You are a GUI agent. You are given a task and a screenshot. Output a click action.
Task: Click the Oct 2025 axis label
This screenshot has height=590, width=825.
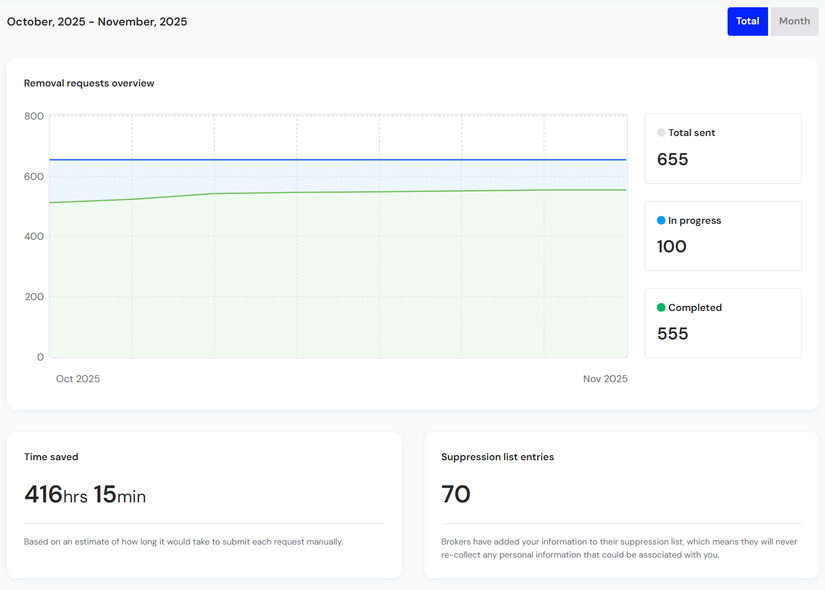[x=78, y=379]
